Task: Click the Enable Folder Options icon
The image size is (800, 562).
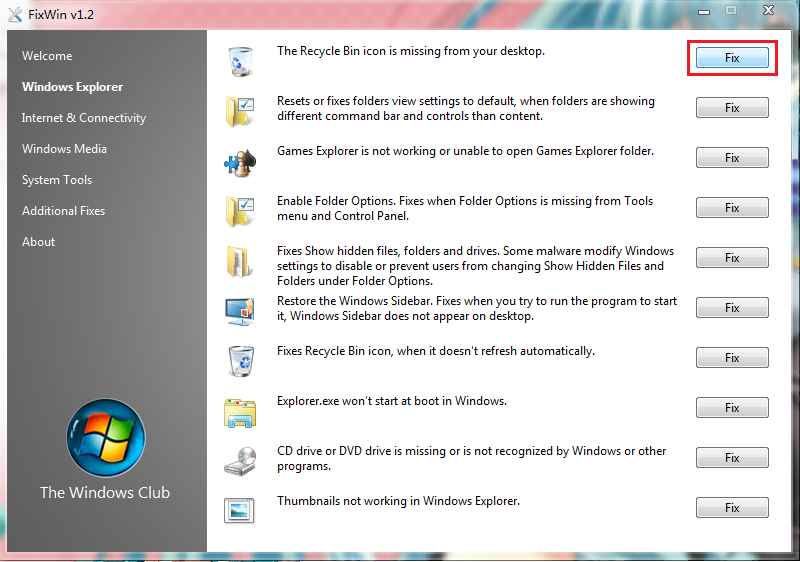Action: click(x=240, y=211)
